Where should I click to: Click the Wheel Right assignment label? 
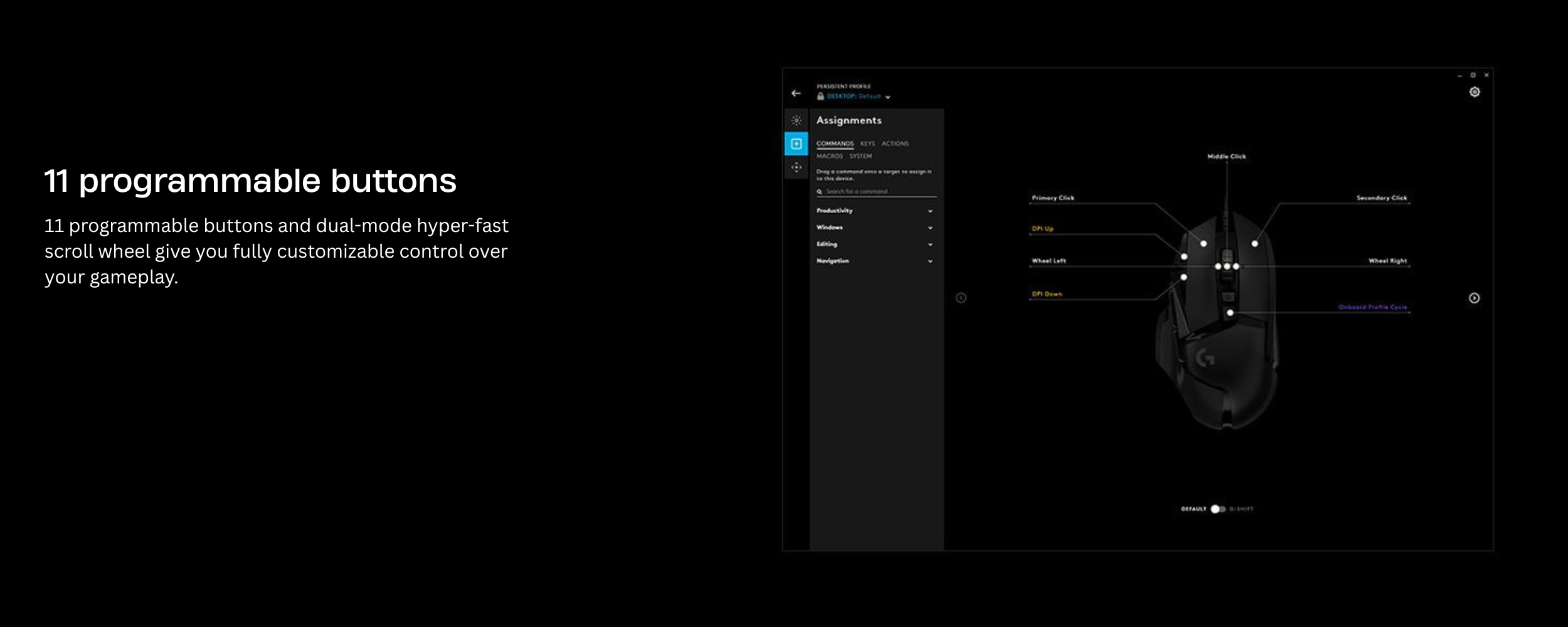click(1387, 261)
